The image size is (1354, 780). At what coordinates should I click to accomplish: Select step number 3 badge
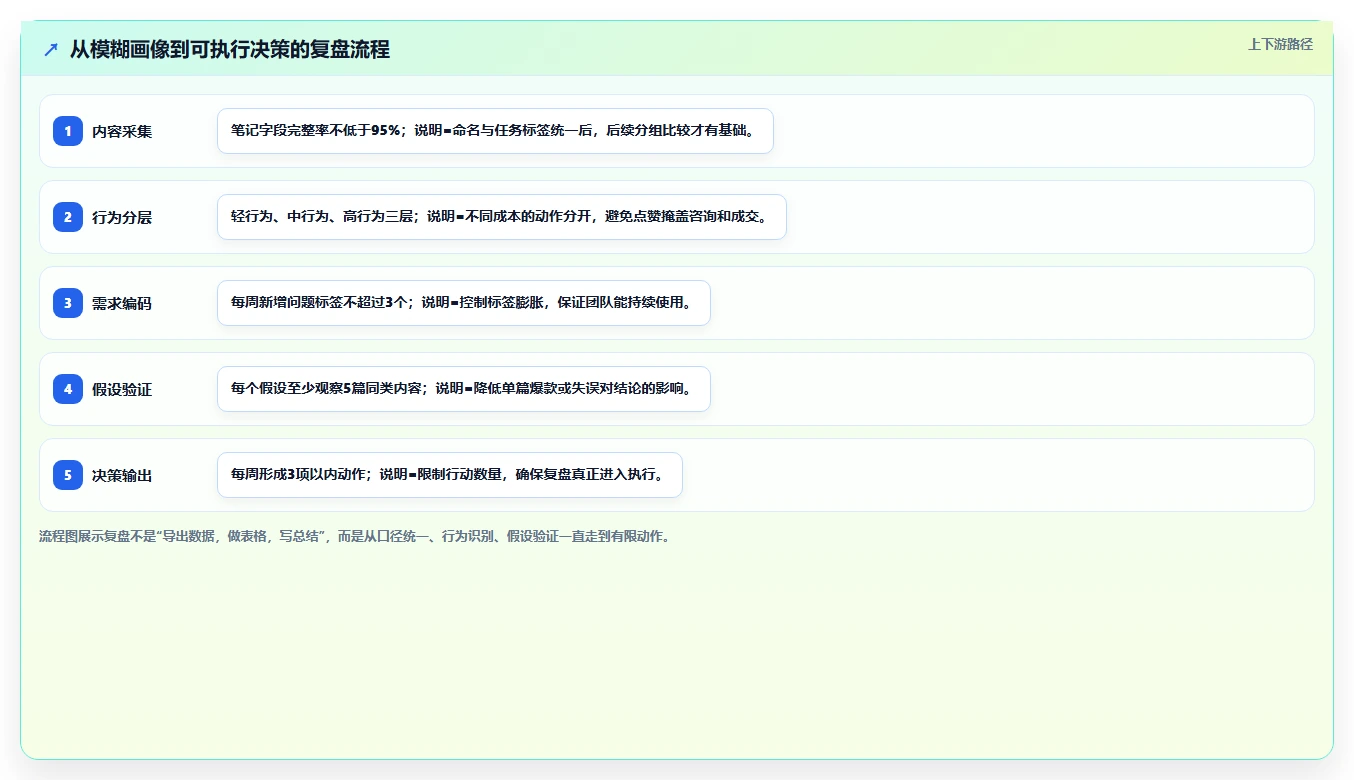(x=68, y=303)
